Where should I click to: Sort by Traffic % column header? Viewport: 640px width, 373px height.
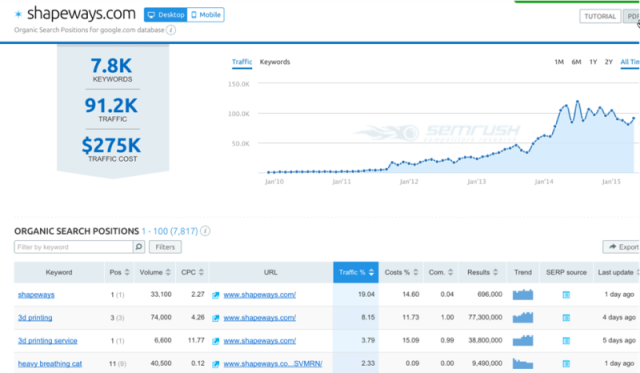(x=356, y=272)
